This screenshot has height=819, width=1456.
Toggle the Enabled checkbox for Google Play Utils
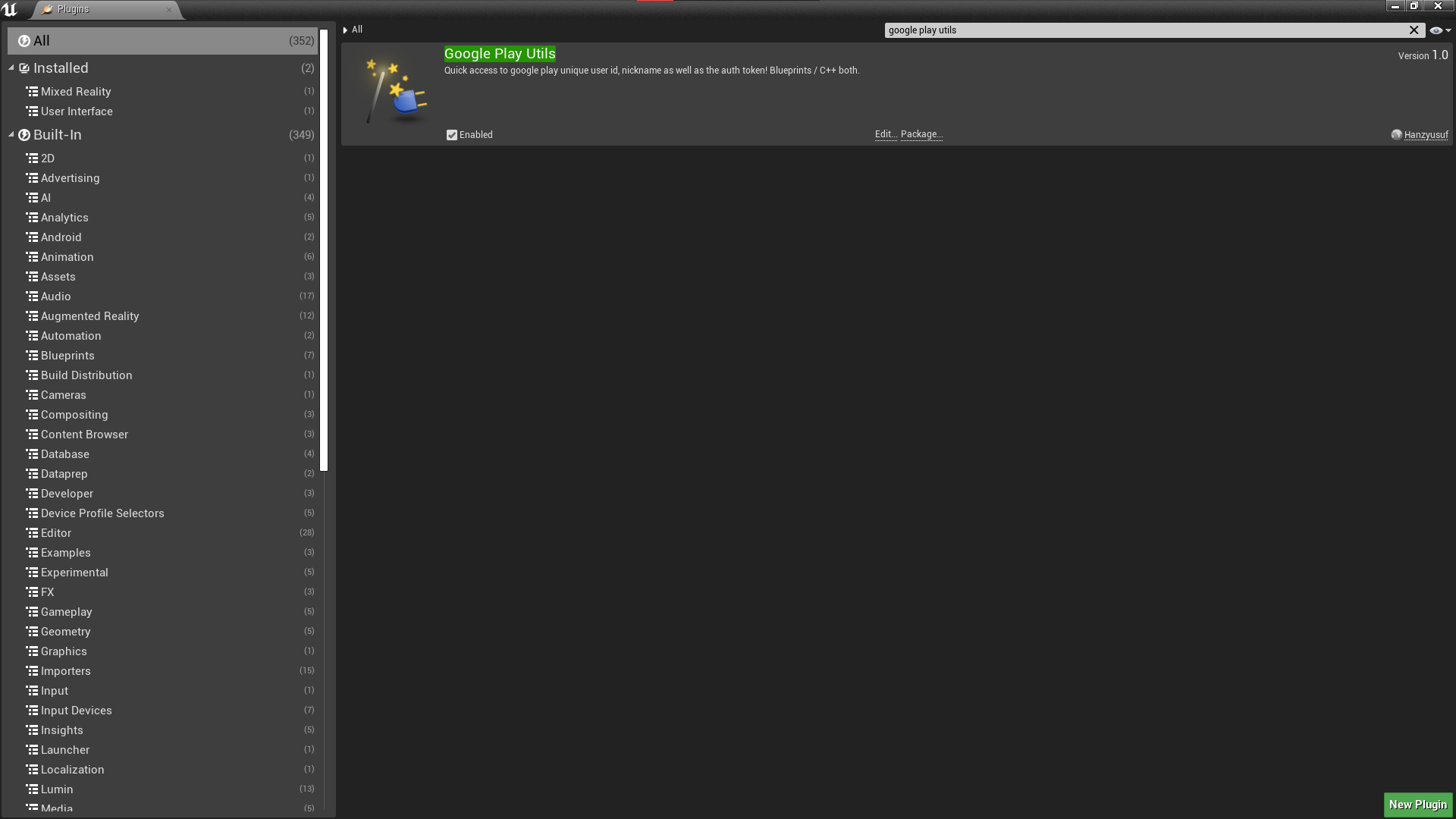coord(452,135)
